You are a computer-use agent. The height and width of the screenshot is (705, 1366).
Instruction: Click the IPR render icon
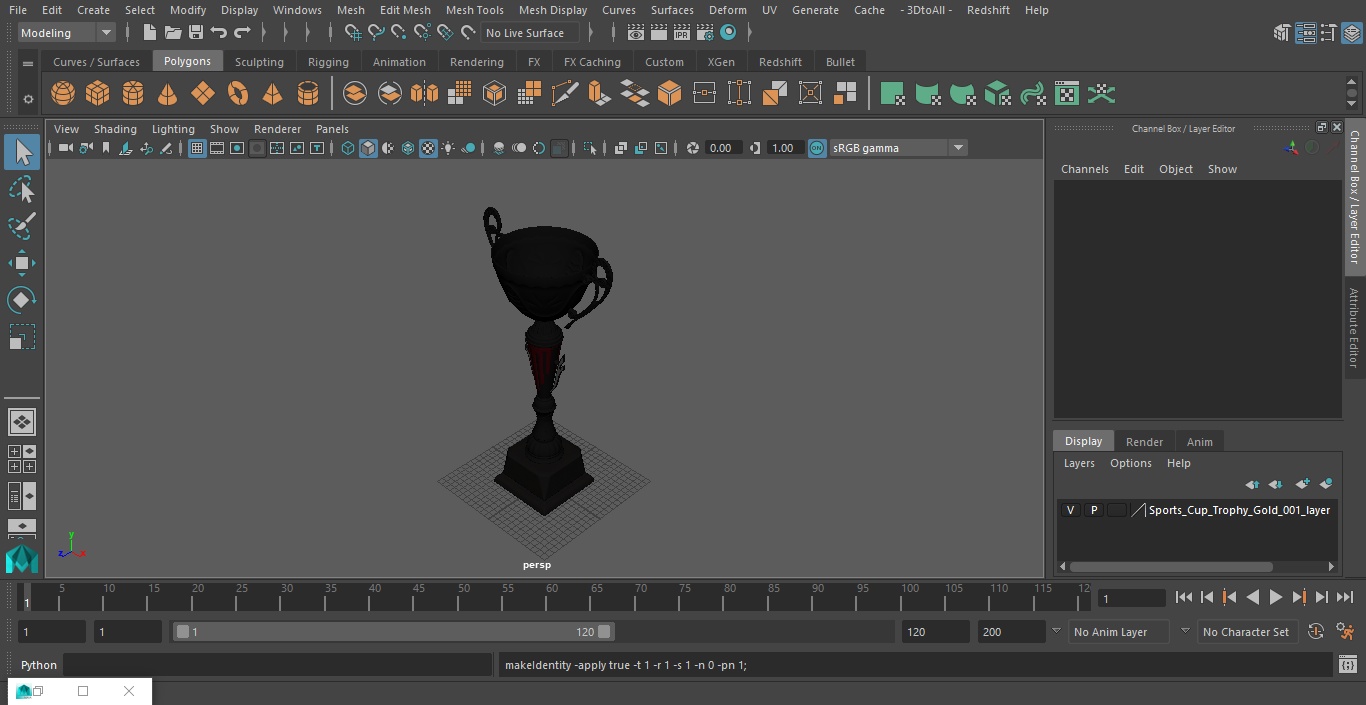[682, 33]
